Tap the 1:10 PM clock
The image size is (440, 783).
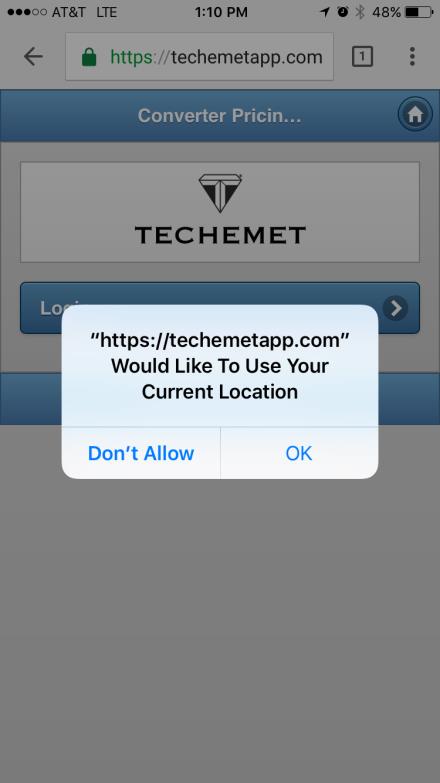click(x=221, y=12)
